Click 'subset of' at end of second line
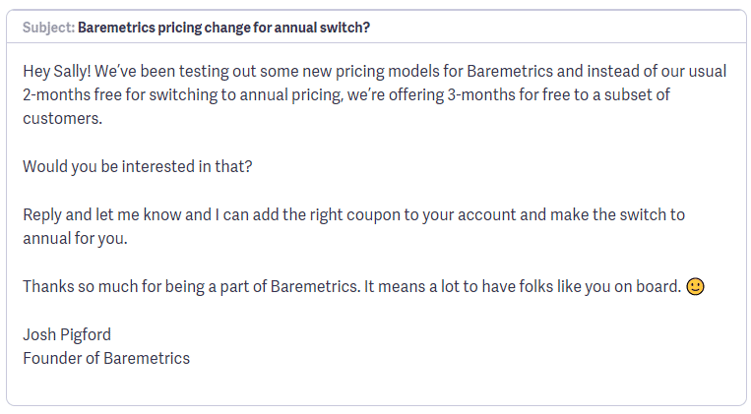The width and height of the screenshot is (751, 414). pyautogui.click(x=637, y=95)
